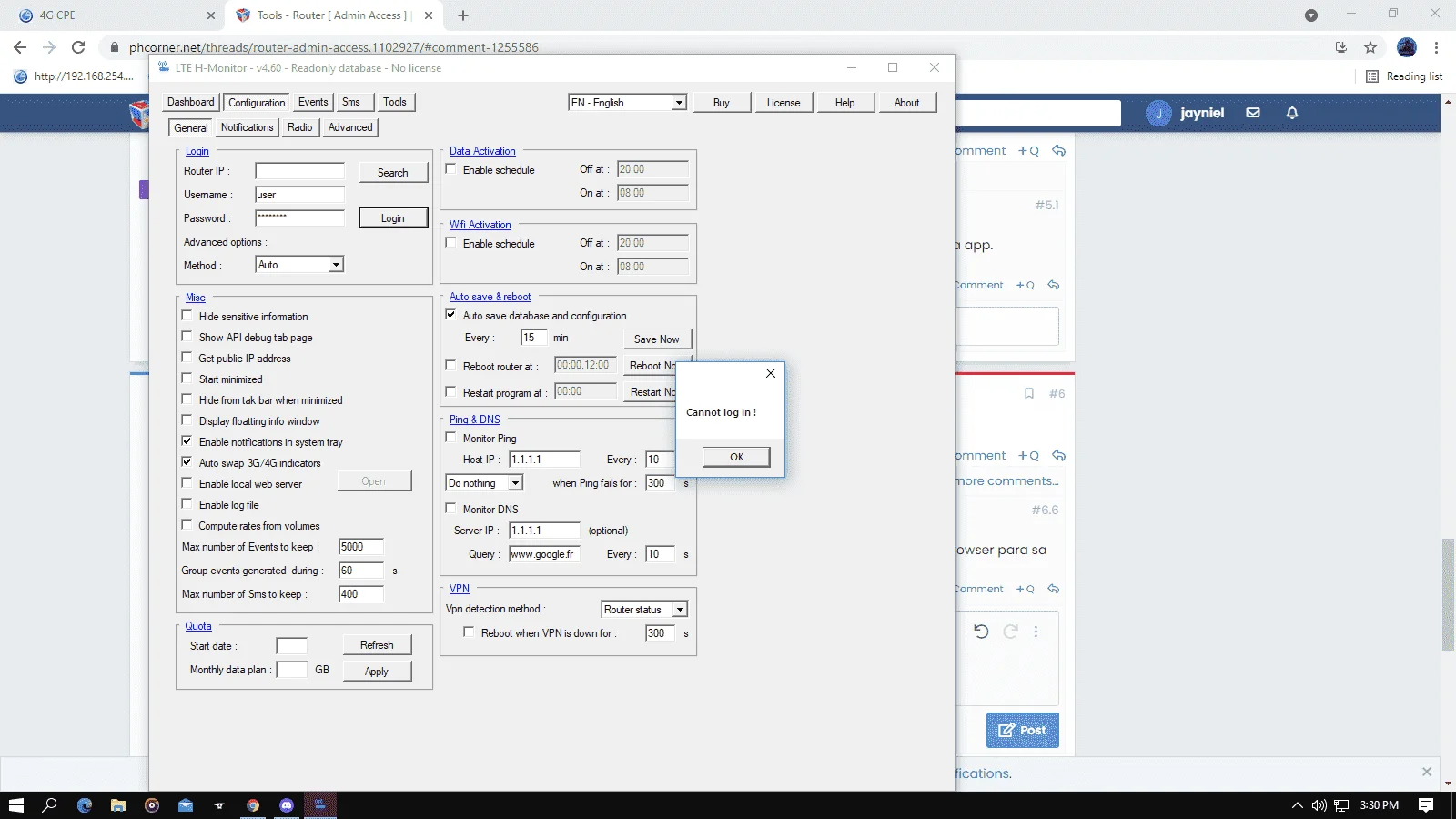The width and height of the screenshot is (1456, 819).
Task: Click the undo icon in the reply editor
Action: click(981, 632)
